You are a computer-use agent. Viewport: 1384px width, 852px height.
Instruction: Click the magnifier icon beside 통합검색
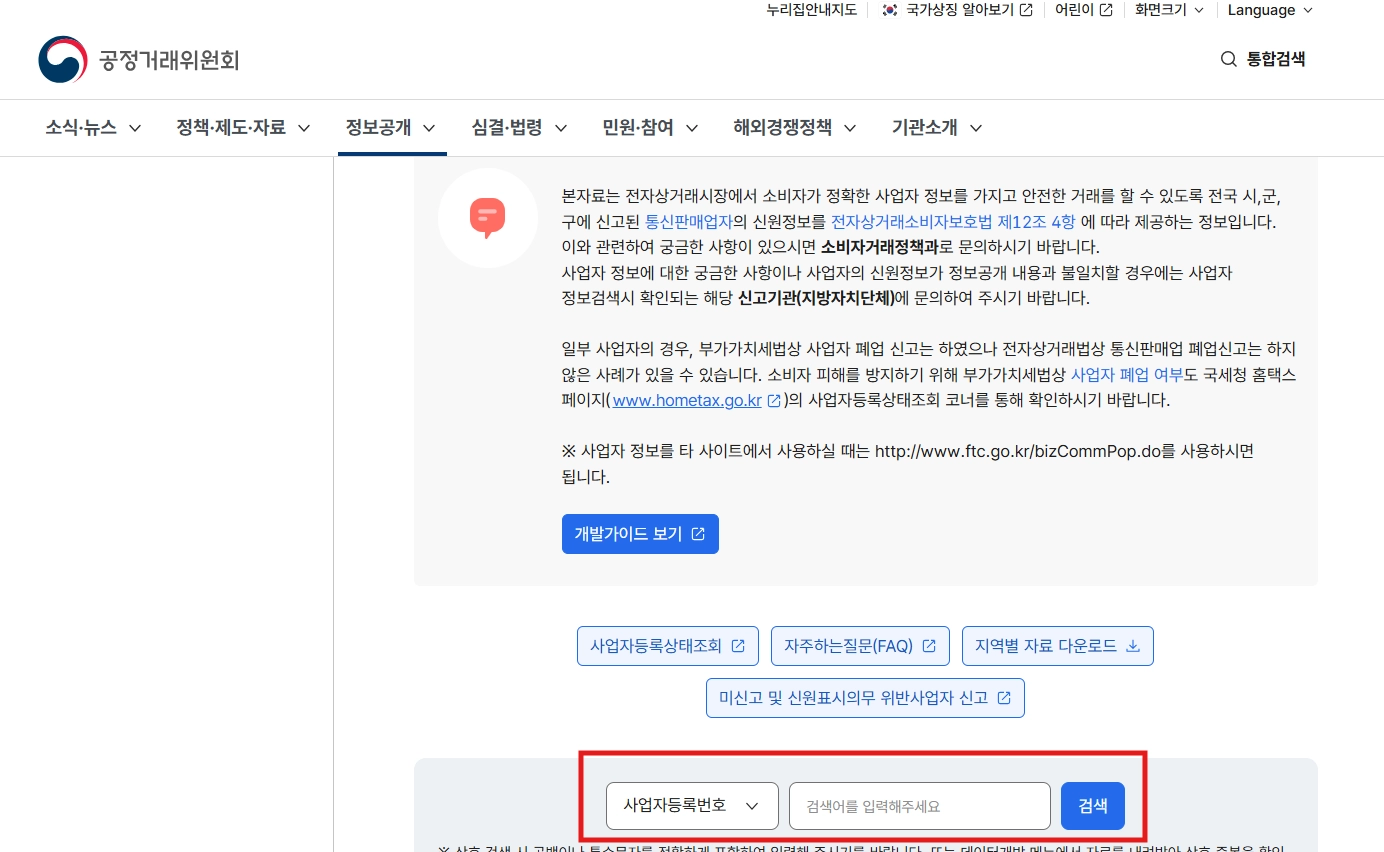coord(1229,59)
